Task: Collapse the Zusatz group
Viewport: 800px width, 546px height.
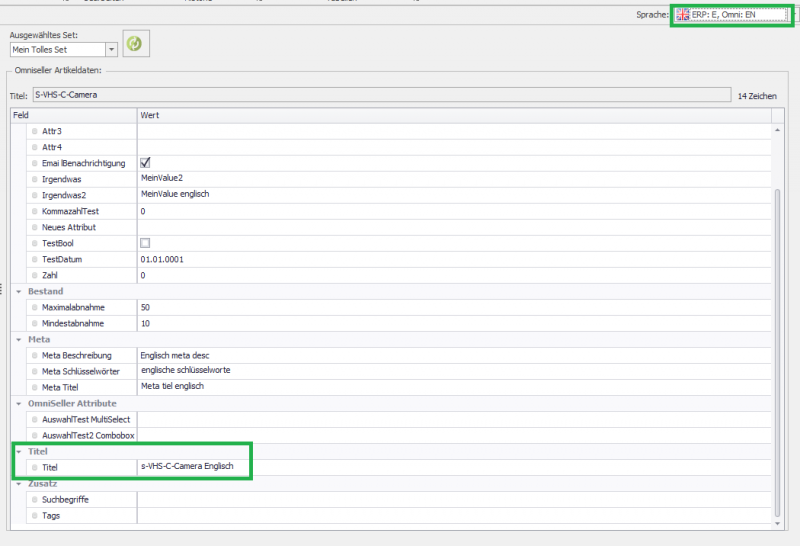Action: click(17, 483)
